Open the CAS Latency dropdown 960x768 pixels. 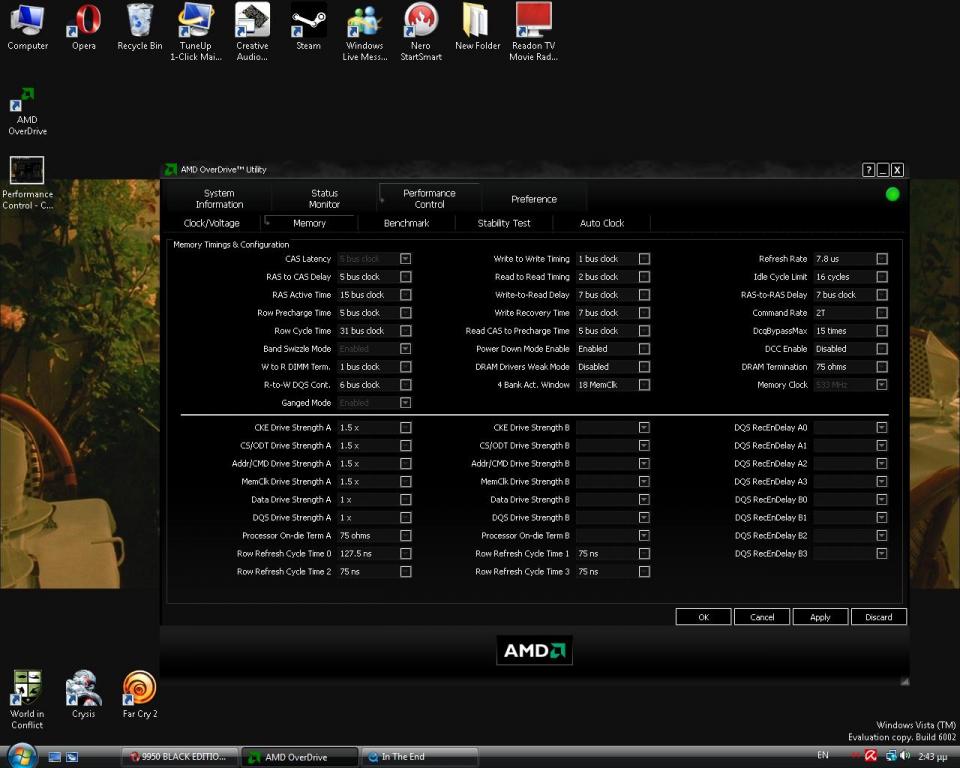click(x=405, y=259)
